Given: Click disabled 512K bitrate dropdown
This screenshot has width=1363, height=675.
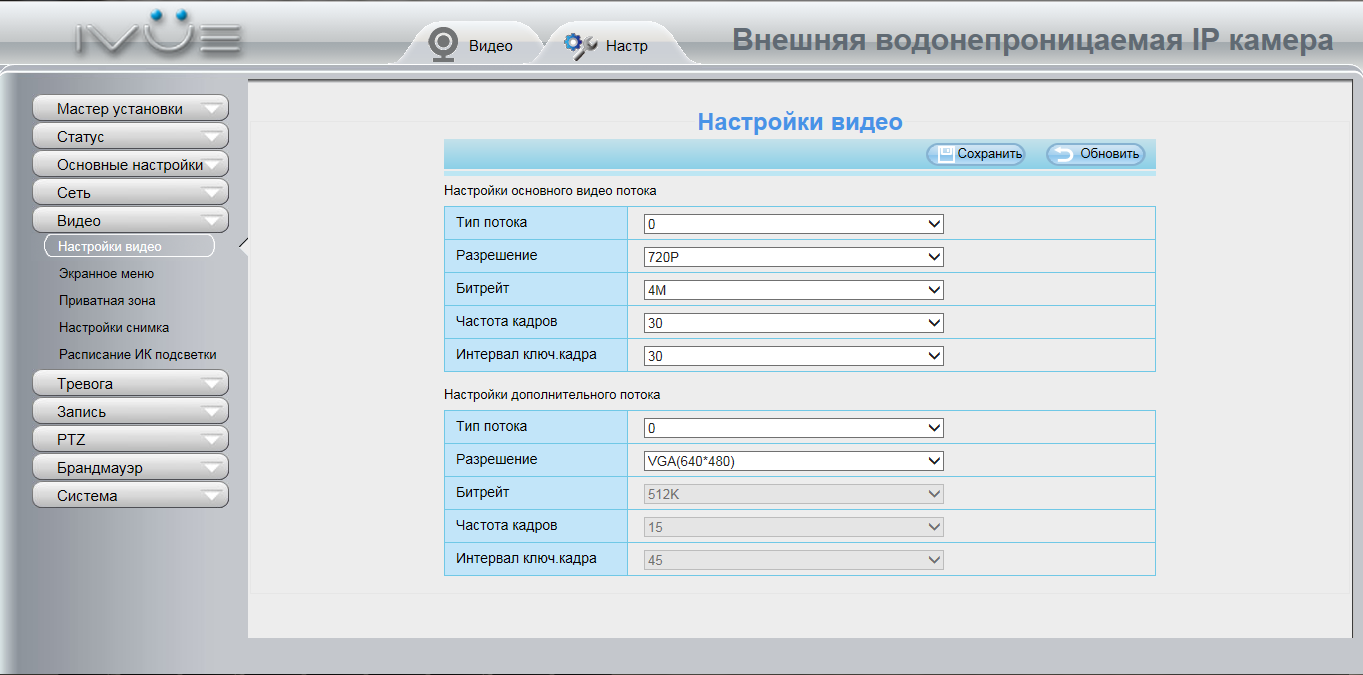Looking at the screenshot, I should pyautogui.click(x=794, y=494).
